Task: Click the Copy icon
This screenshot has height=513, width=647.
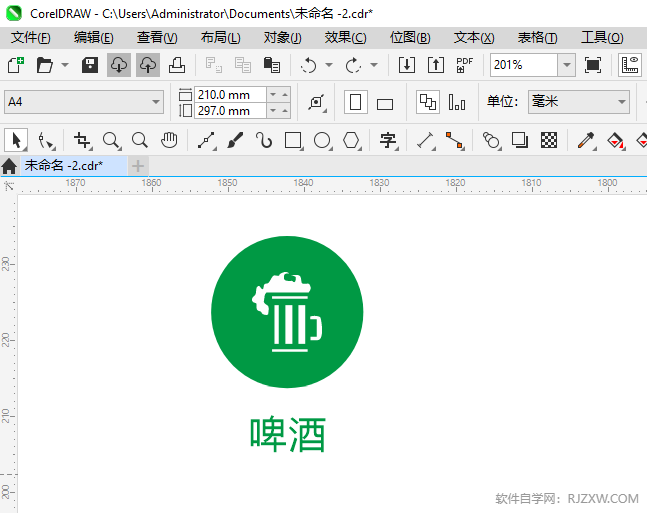Action: pos(243,65)
